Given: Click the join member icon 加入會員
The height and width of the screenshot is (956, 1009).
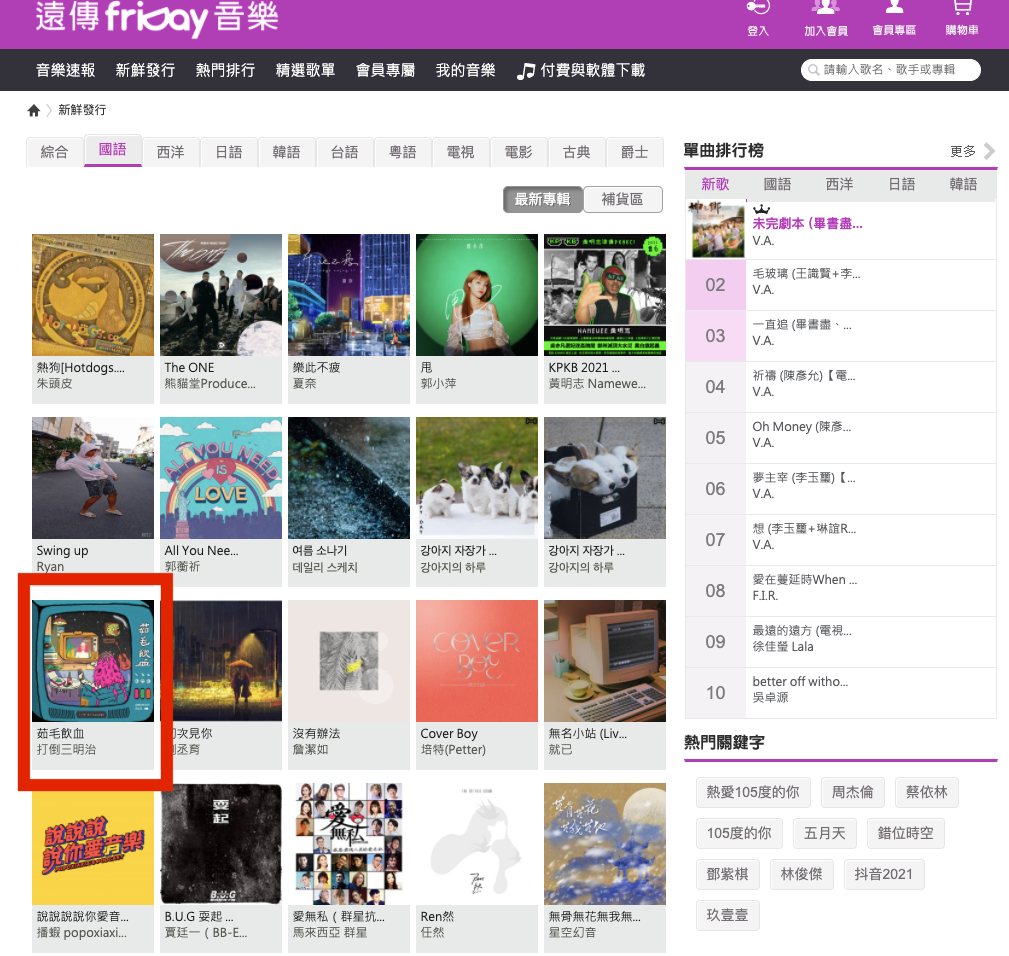Looking at the screenshot, I should point(826,10).
